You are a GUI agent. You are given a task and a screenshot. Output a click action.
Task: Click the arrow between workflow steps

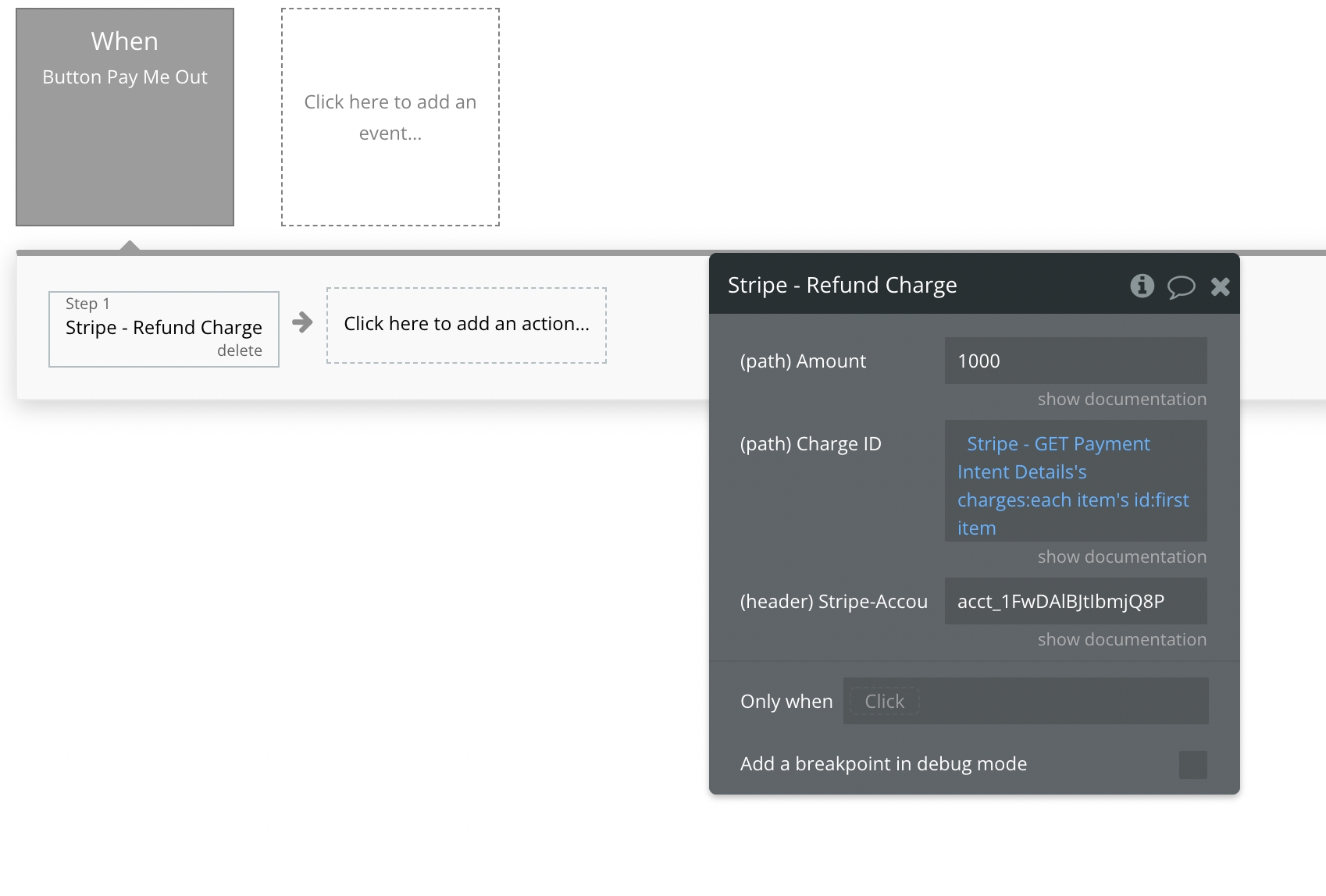point(302,322)
